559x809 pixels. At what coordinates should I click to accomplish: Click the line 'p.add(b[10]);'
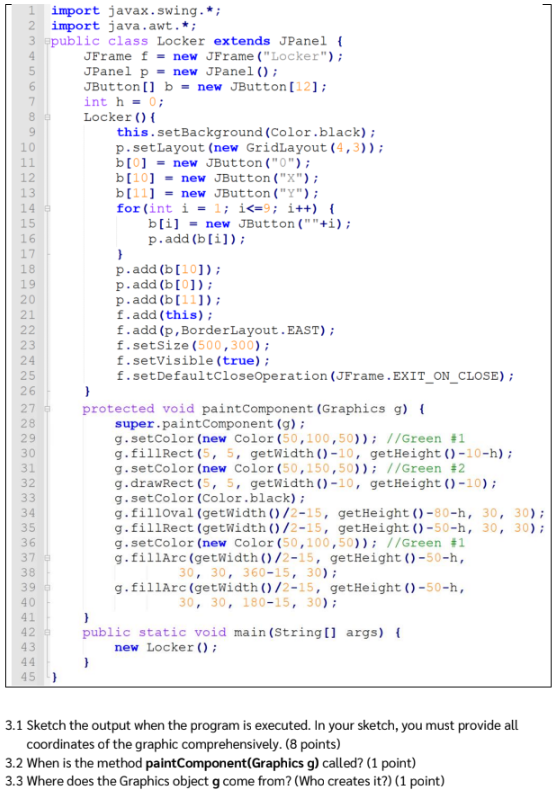pos(168,270)
